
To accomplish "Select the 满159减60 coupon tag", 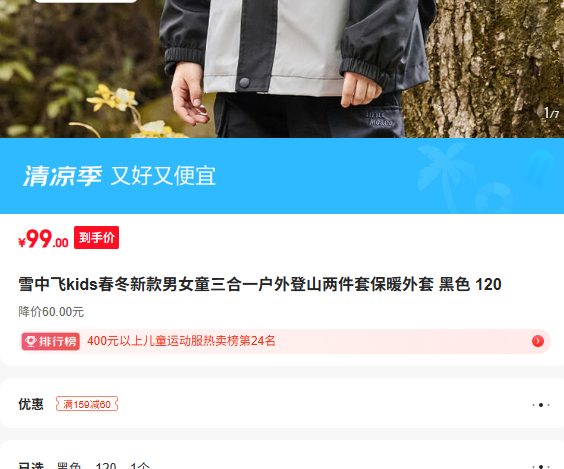I will coord(87,404).
